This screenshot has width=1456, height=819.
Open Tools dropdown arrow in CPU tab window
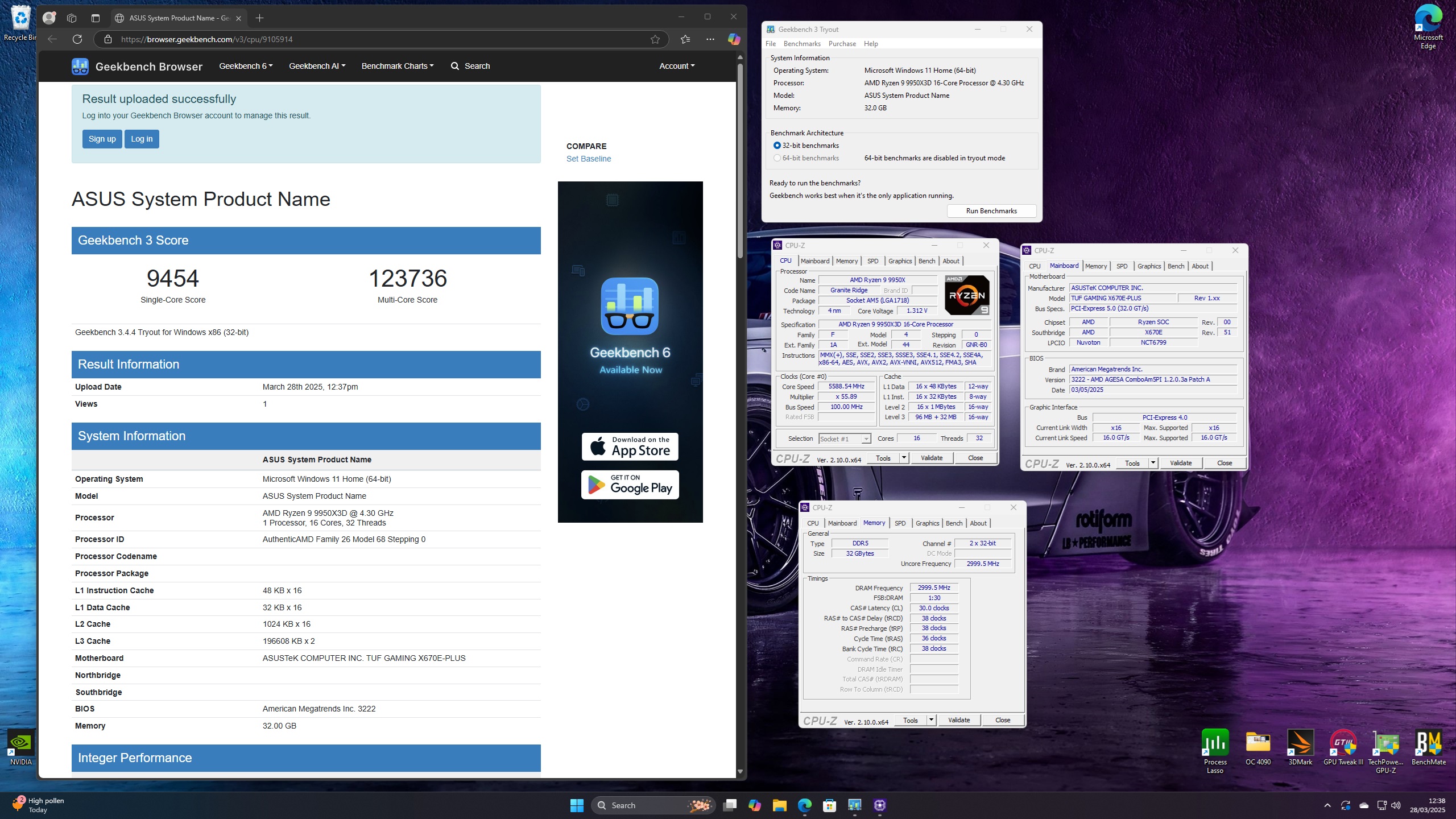click(x=904, y=458)
